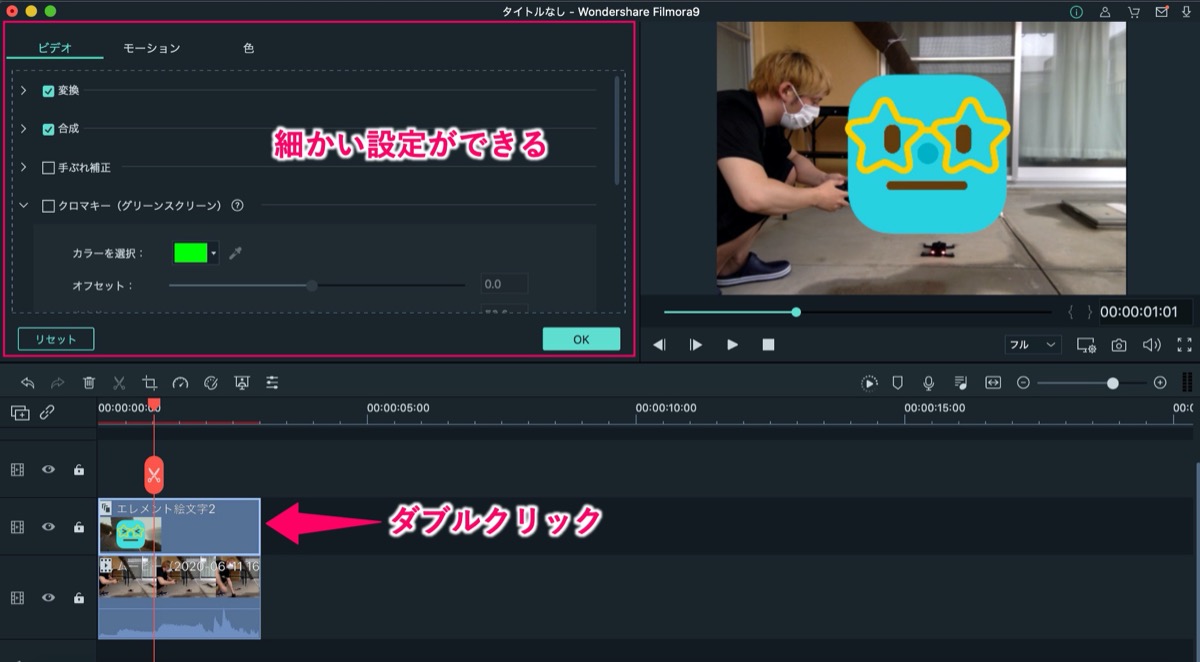Screen dimensions: 1200x662
Task: Expand the 合成 section chevron
Action: pos(24,129)
